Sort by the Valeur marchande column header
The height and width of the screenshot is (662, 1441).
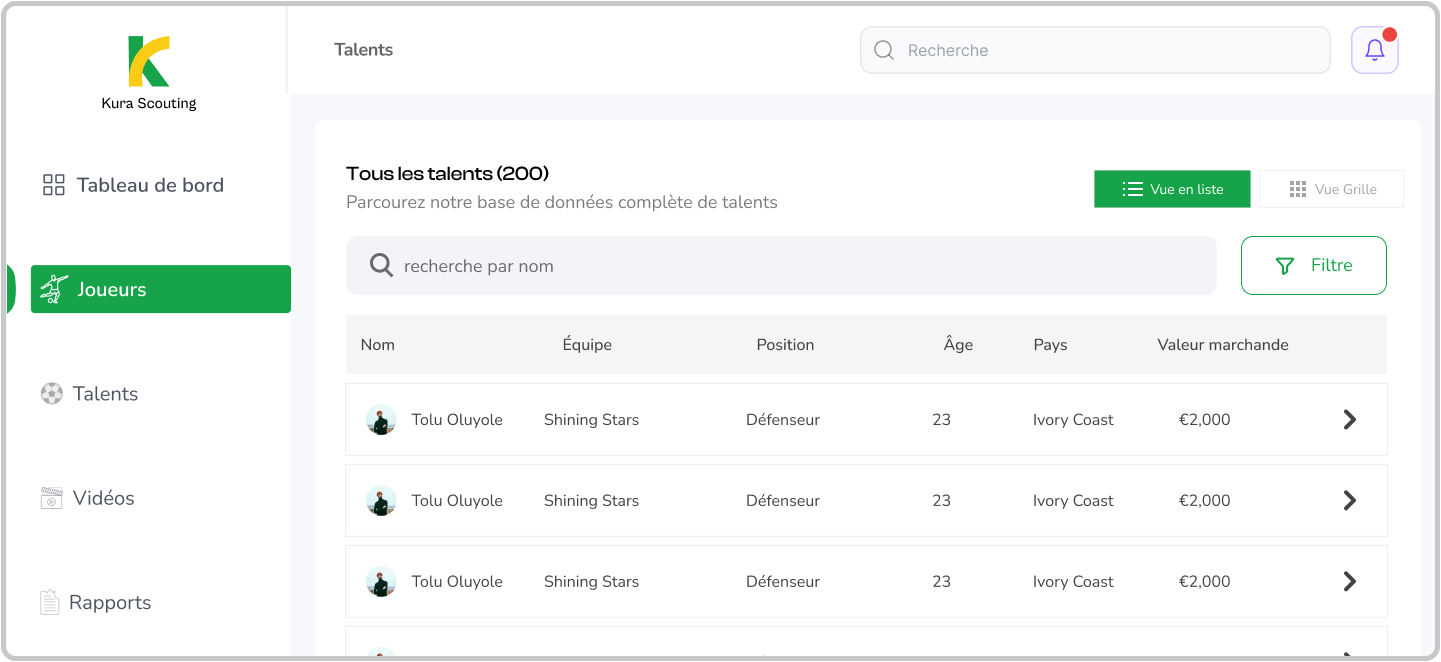(x=1222, y=345)
